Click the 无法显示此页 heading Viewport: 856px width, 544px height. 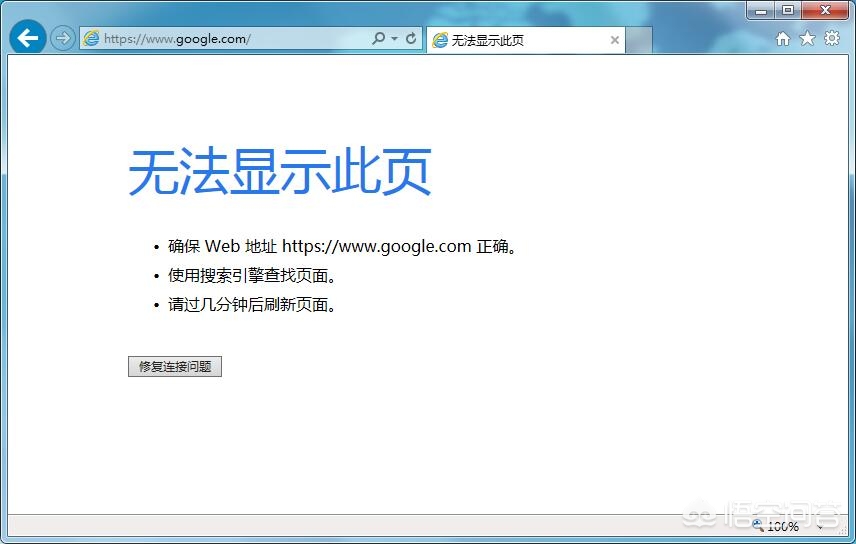pos(280,172)
